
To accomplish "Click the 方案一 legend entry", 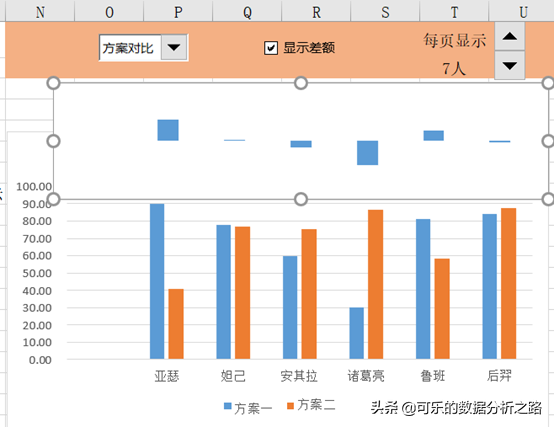I will tap(248, 408).
